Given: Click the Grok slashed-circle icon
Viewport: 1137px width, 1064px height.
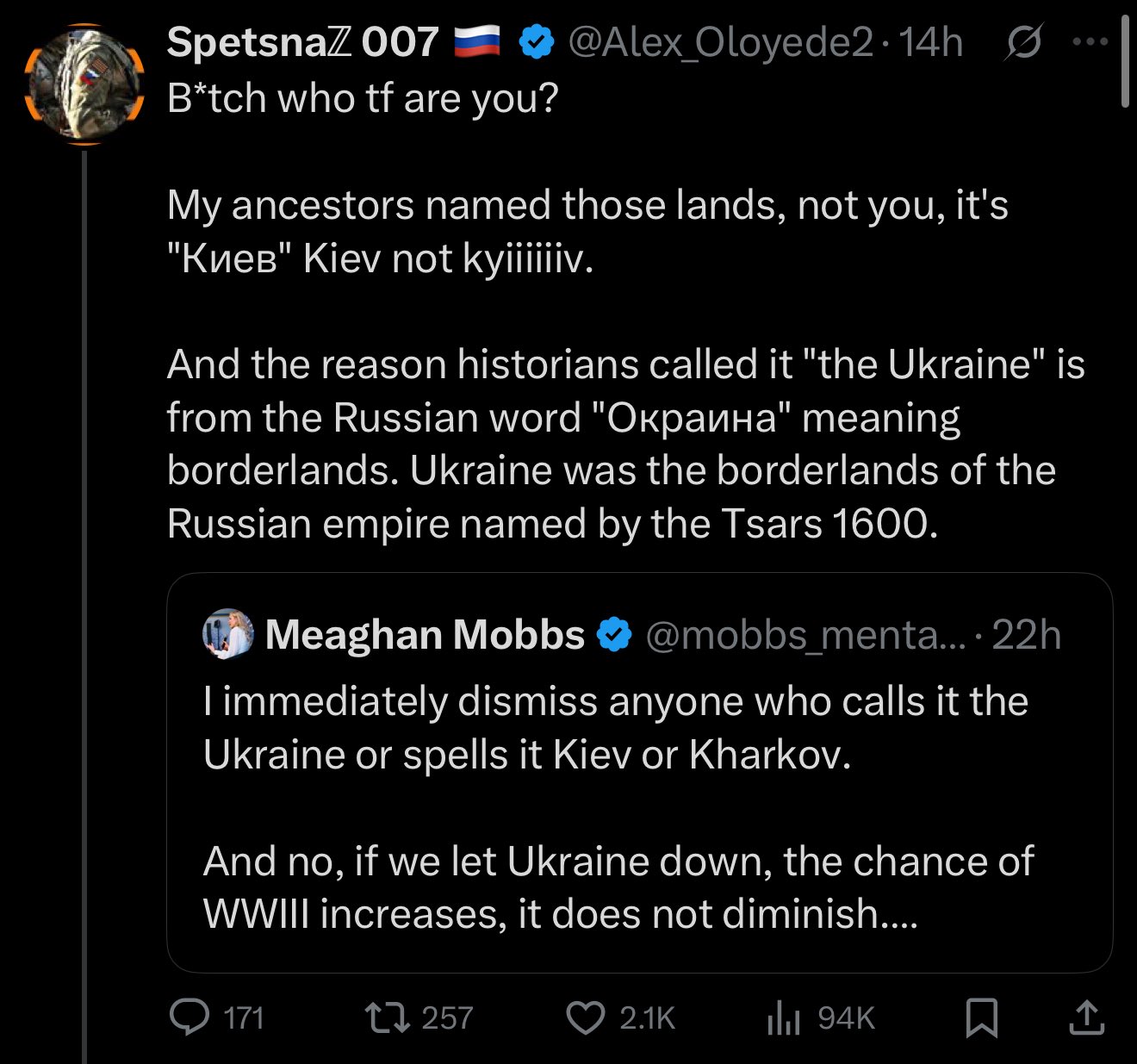Looking at the screenshot, I should point(1022,42).
